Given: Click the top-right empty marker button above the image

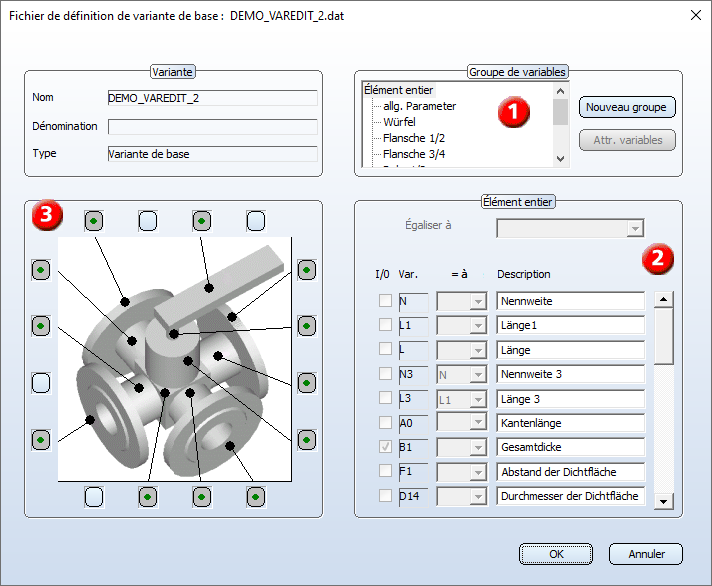Looking at the screenshot, I should click(256, 220).
